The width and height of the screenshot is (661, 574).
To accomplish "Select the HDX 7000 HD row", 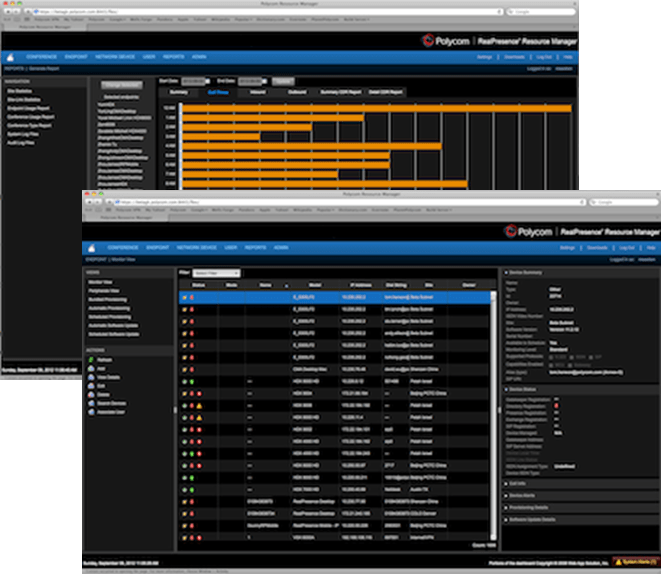I will (335, 490).
